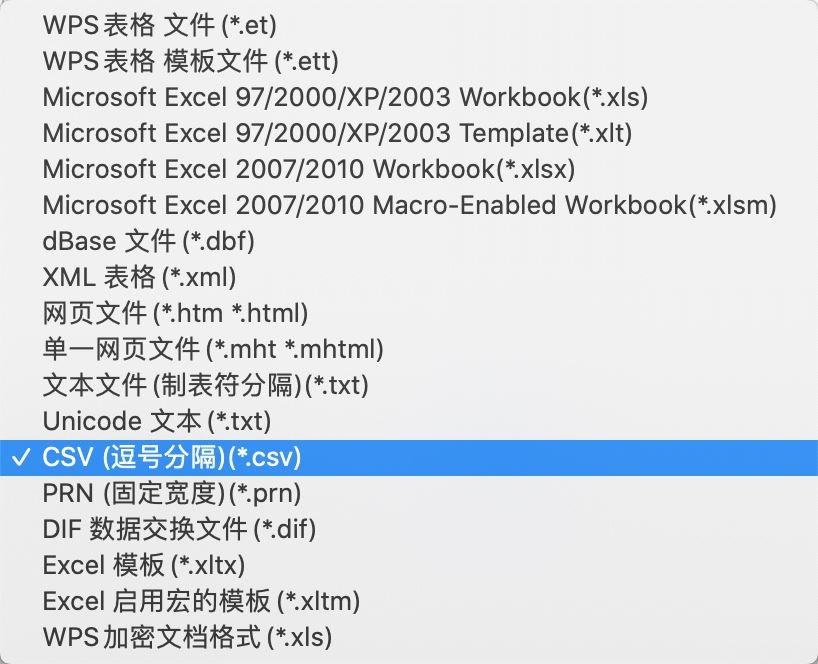The height and width of the screenshot is (664, 818).
Task: Choose Excel 启用宏的模板 (*.xltm)
Action: point(201,601)
